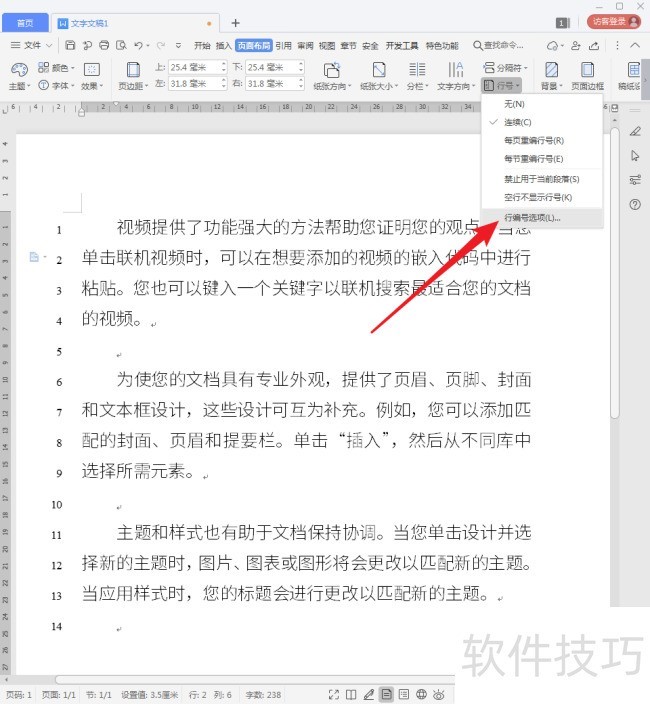This screenshot has height=704, width=650.
Task: Click the eye protection mode icon
Action: pos(439,695)
